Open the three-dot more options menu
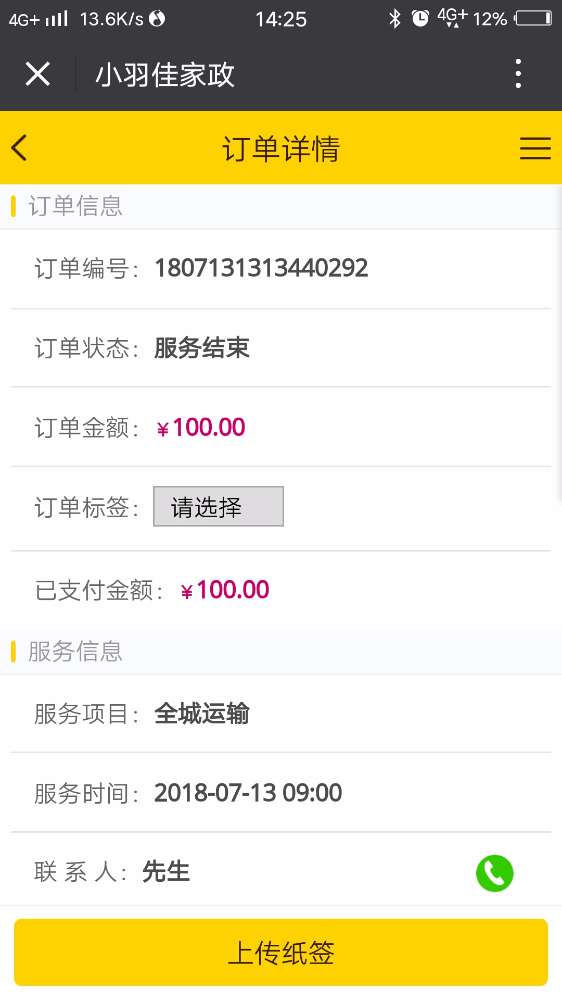Image resolution: width=562 pixels, height=1000 pixels. [x=518, y=74]
